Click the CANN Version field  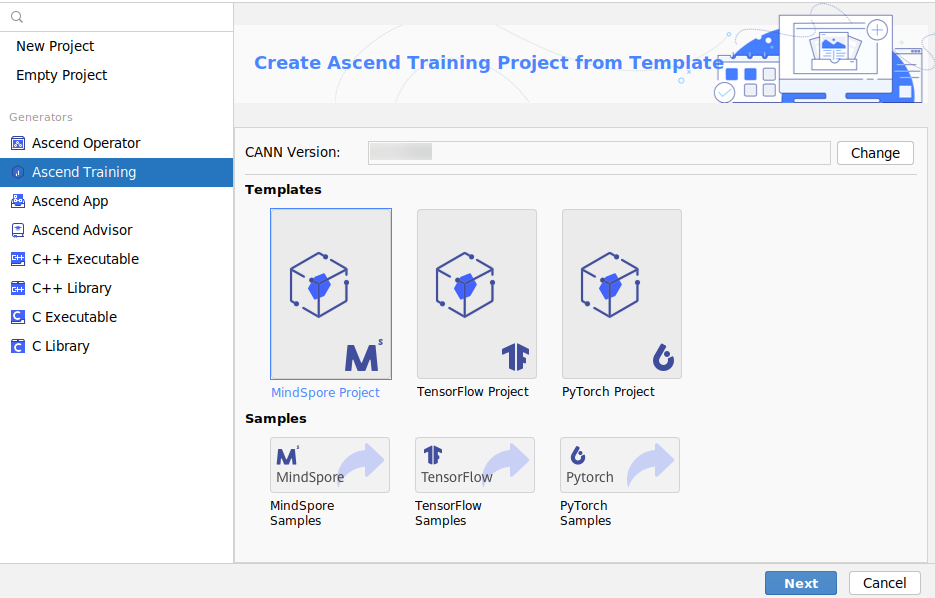(x=599, y=153)
